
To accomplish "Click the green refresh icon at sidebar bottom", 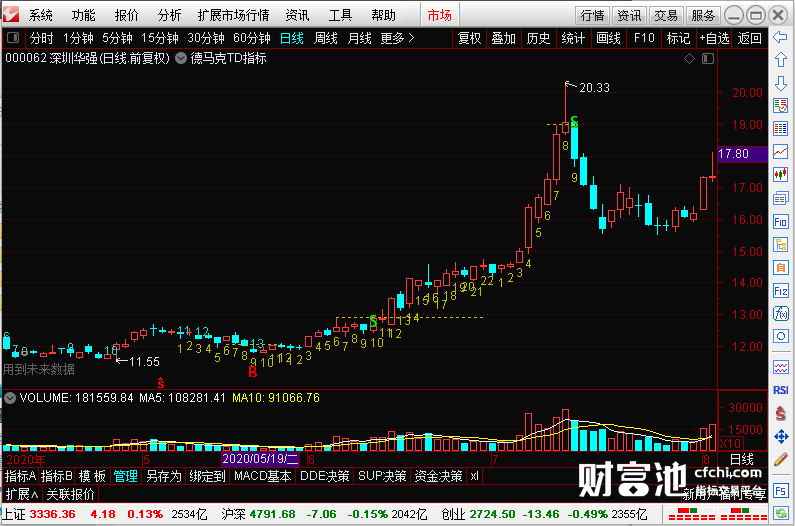I will pos(780,513).
